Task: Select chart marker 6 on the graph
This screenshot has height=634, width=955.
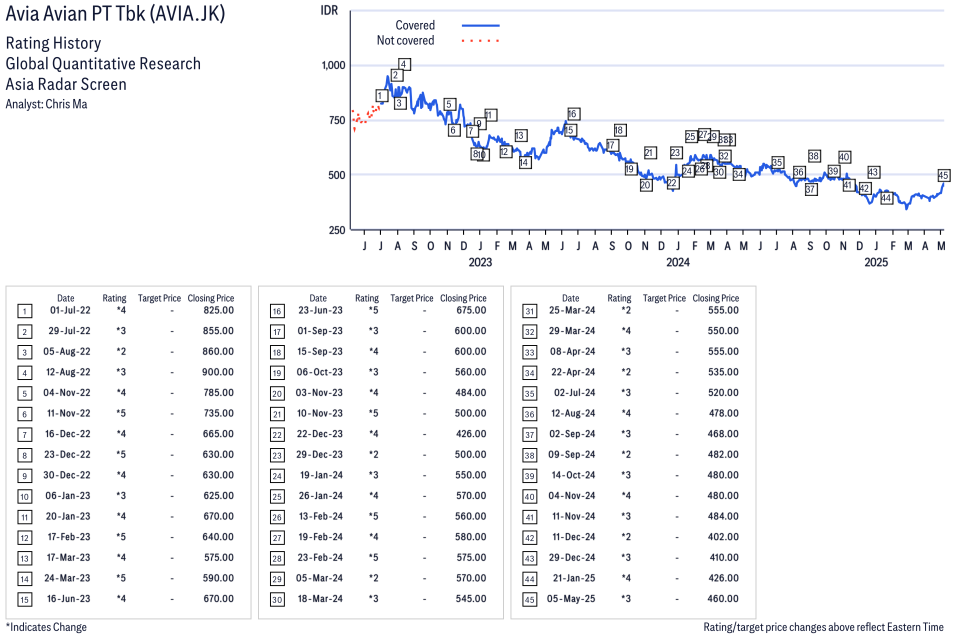Action: click(454, 130)
